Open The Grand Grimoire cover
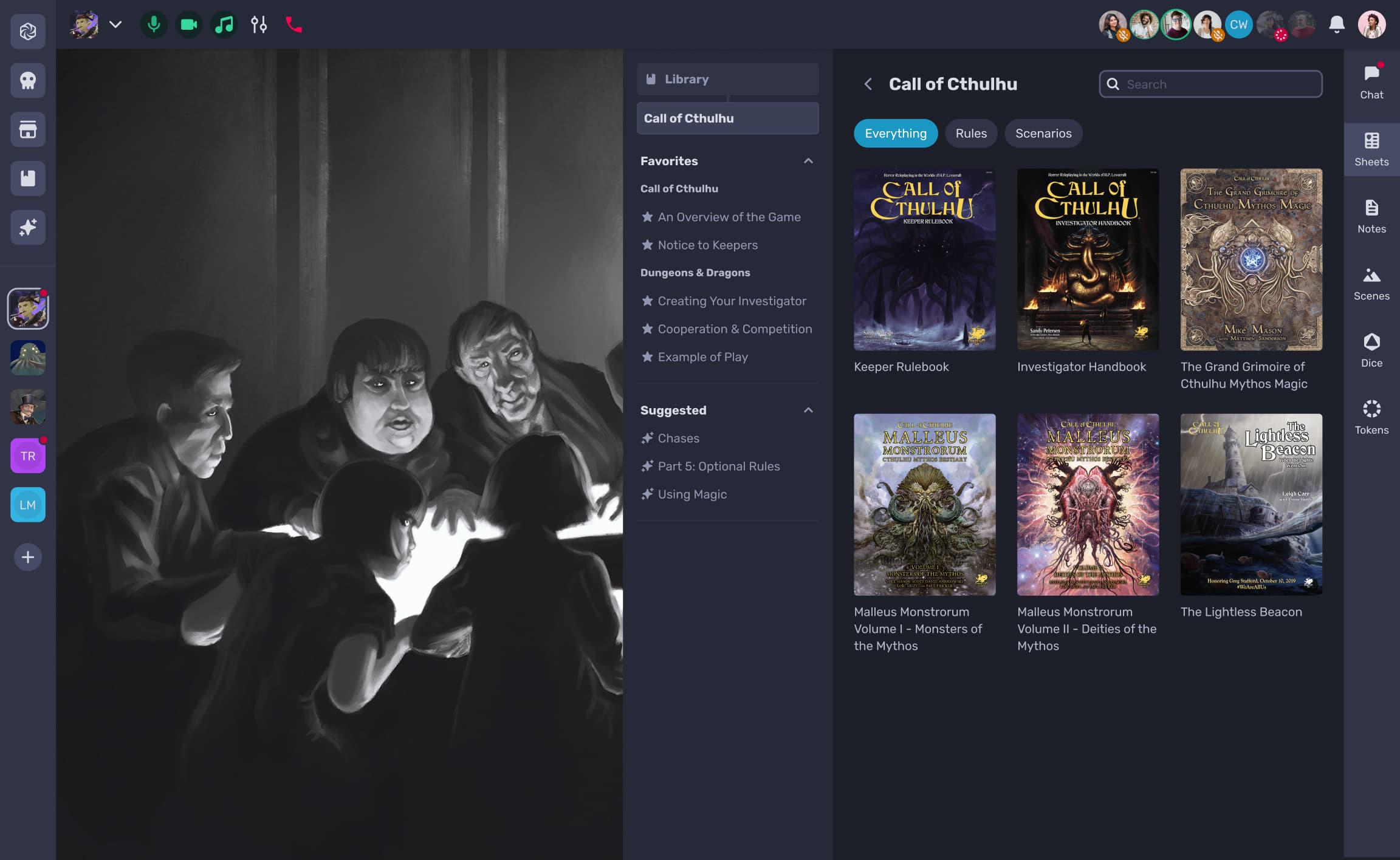1400x860 pixels. tap(1251, 259)
